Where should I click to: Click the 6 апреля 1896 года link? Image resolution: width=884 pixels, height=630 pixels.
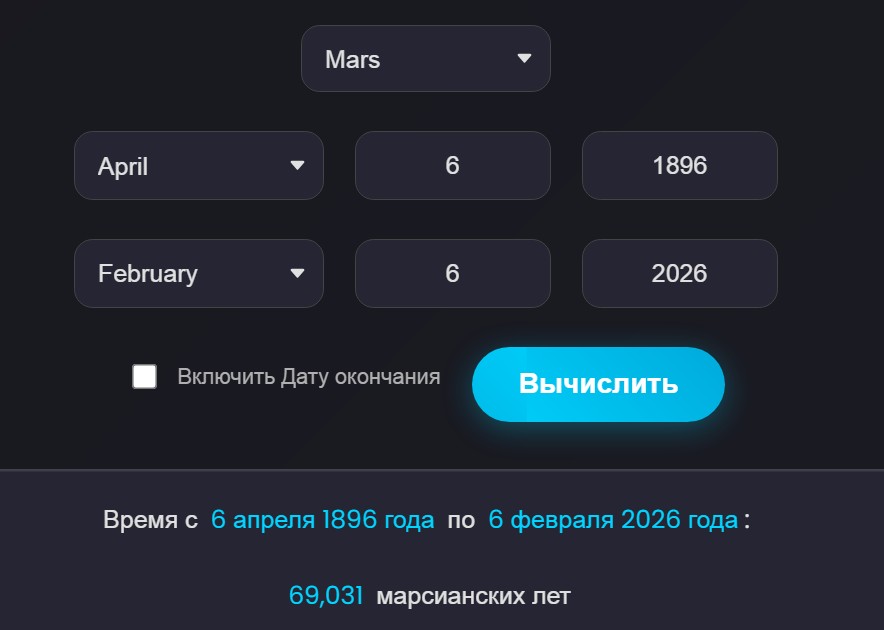click(x=322, y=519)
